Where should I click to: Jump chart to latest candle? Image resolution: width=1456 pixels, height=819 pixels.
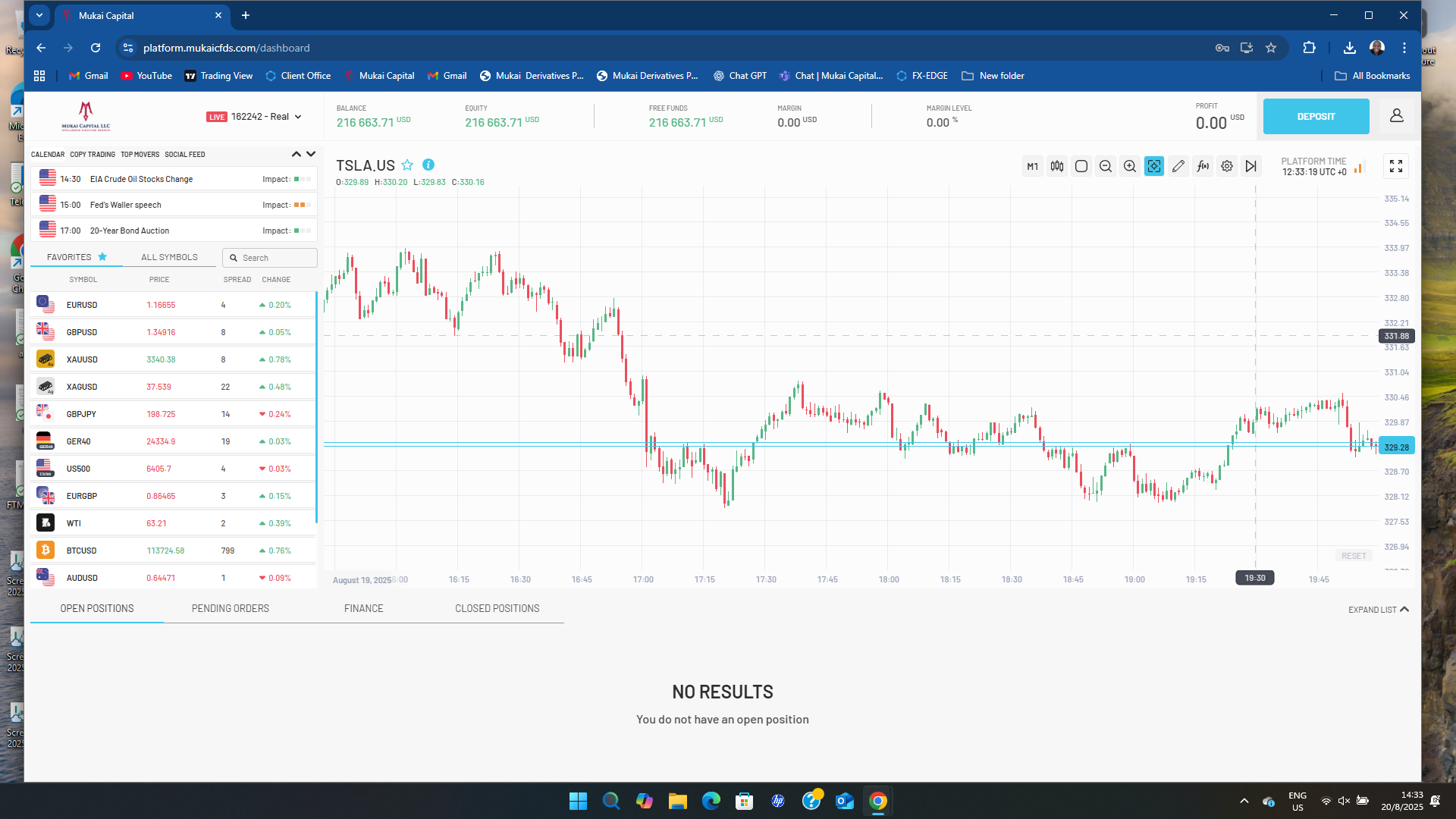1251,166
